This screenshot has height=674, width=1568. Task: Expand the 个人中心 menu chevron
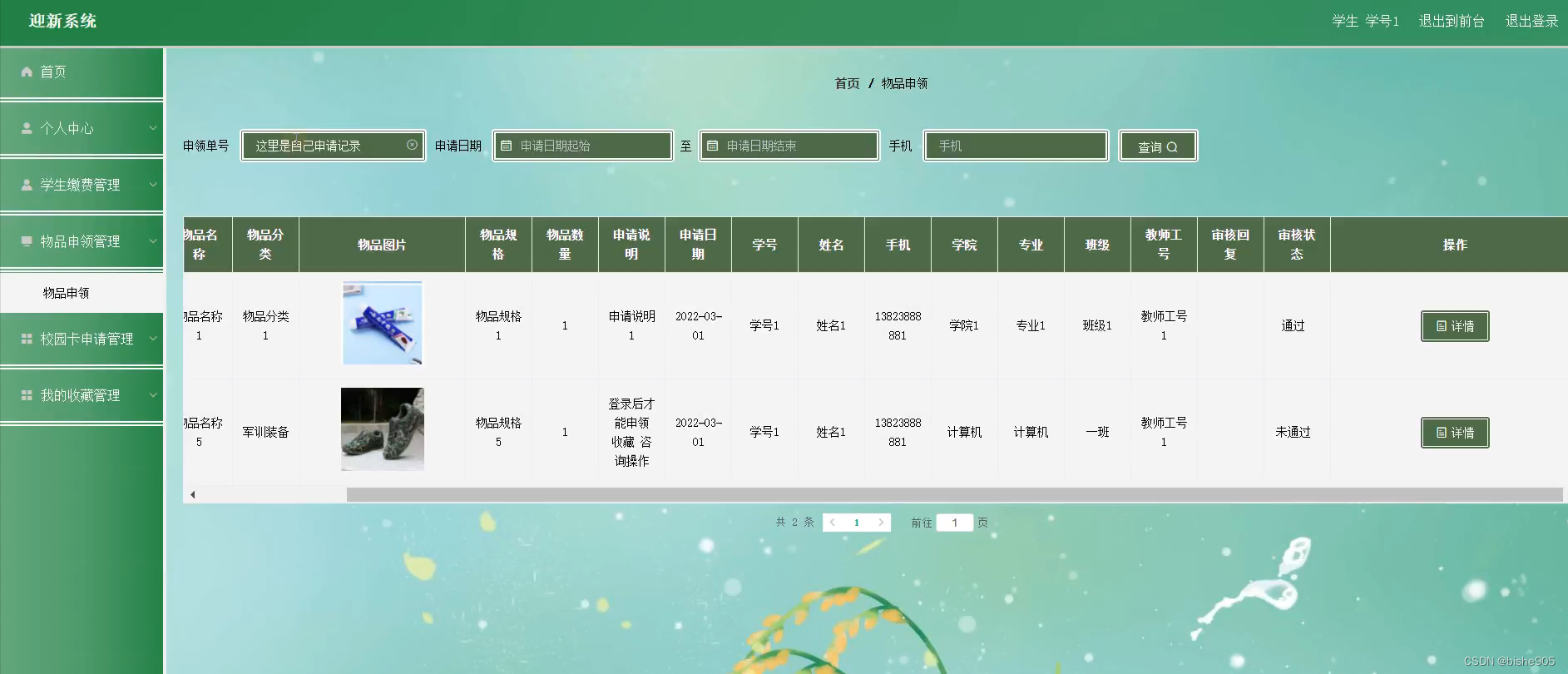tap(153, 128)
